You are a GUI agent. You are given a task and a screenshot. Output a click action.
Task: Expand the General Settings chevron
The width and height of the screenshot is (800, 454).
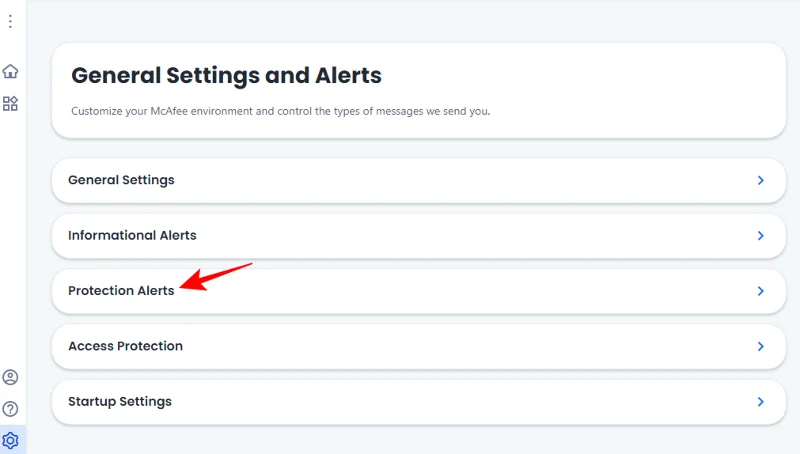click(x=760, y=181)
